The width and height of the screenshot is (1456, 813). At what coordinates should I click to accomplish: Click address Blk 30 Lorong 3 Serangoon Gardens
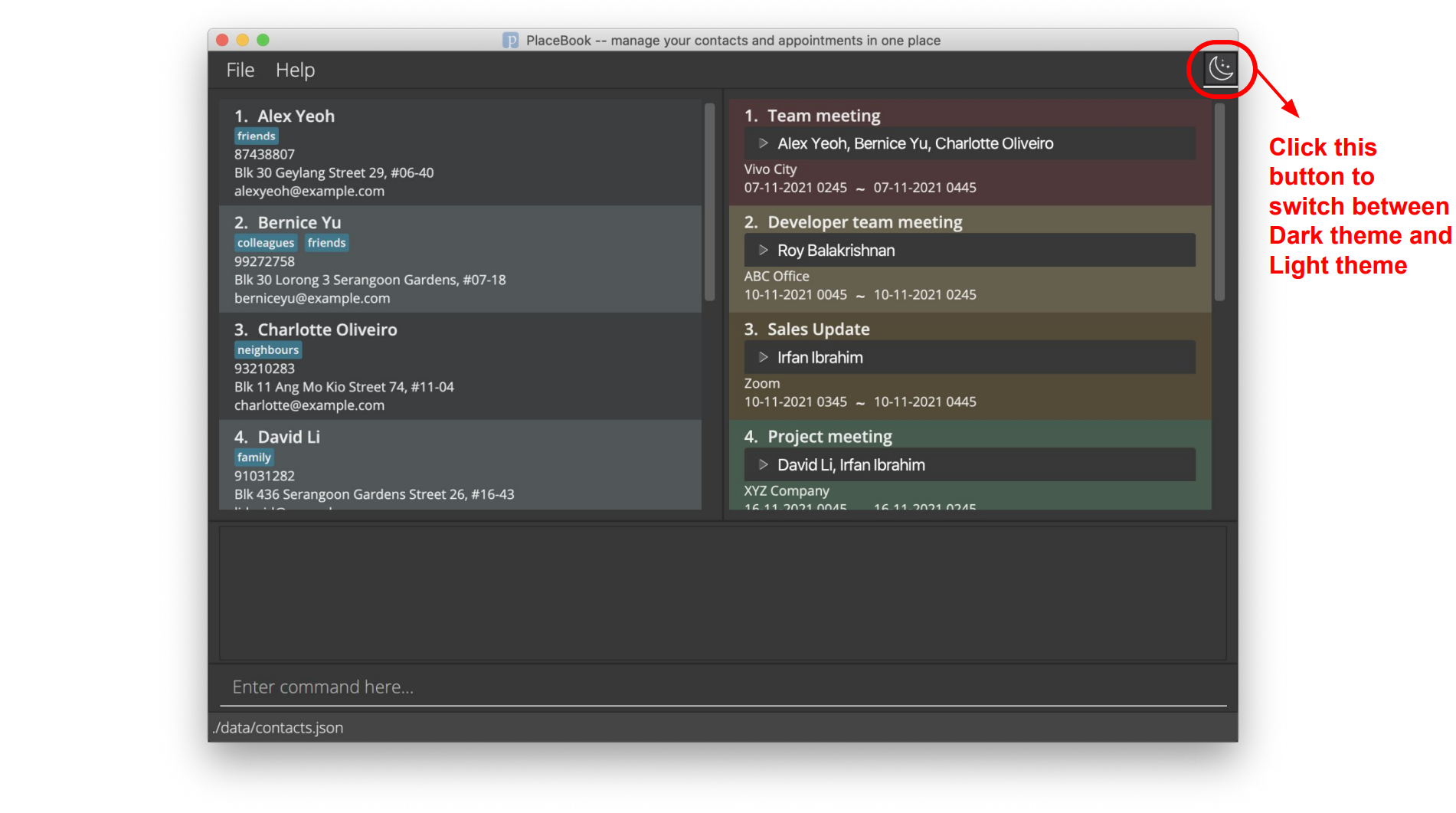pos(370,280)
